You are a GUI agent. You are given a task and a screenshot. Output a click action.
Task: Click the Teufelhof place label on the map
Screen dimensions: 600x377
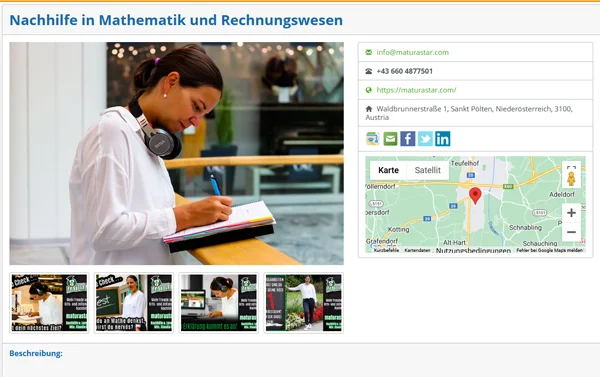coord(465,163)
